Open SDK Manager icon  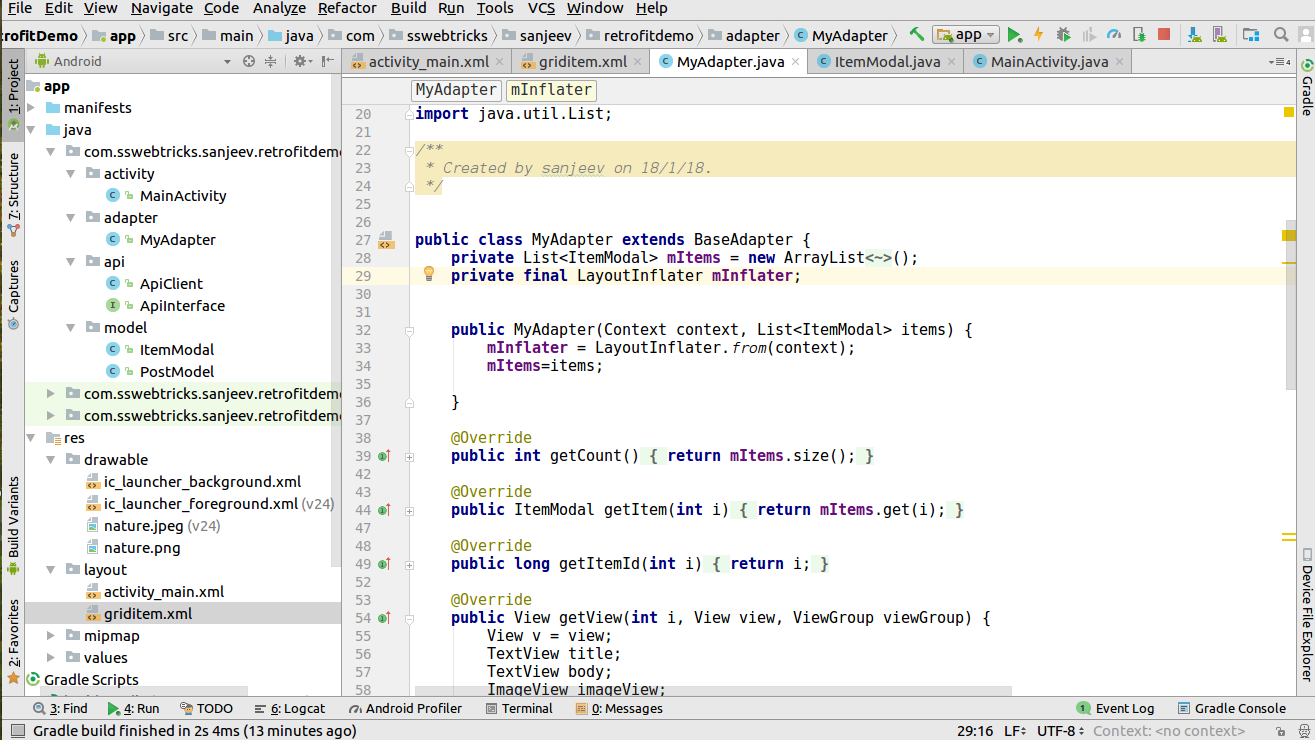(1194, 34)
